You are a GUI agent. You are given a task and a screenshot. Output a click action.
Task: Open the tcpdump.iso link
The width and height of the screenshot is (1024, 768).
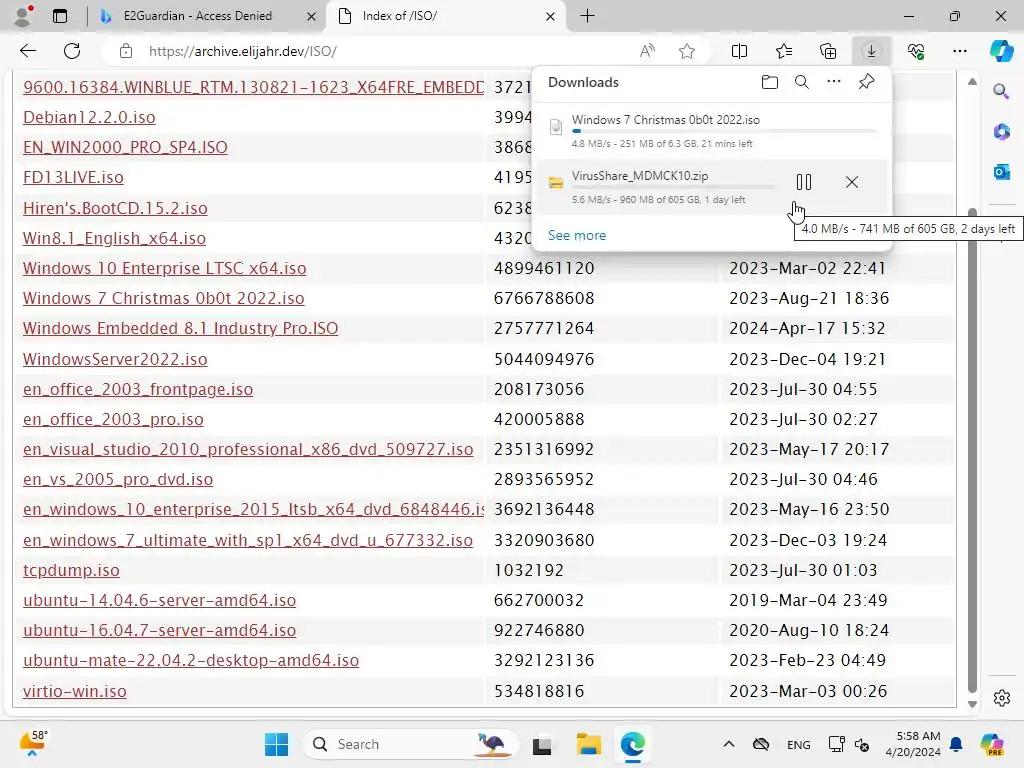point(71,570)
